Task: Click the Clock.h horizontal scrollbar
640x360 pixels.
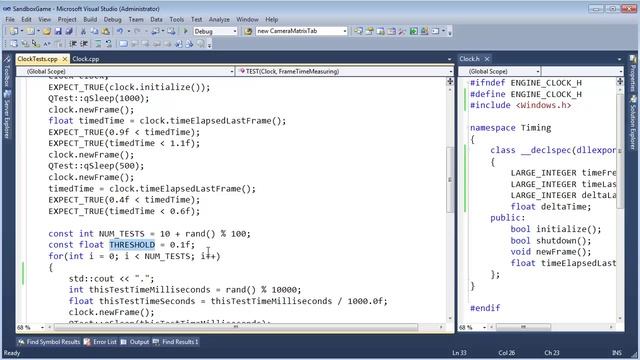Action: point(523,327)
